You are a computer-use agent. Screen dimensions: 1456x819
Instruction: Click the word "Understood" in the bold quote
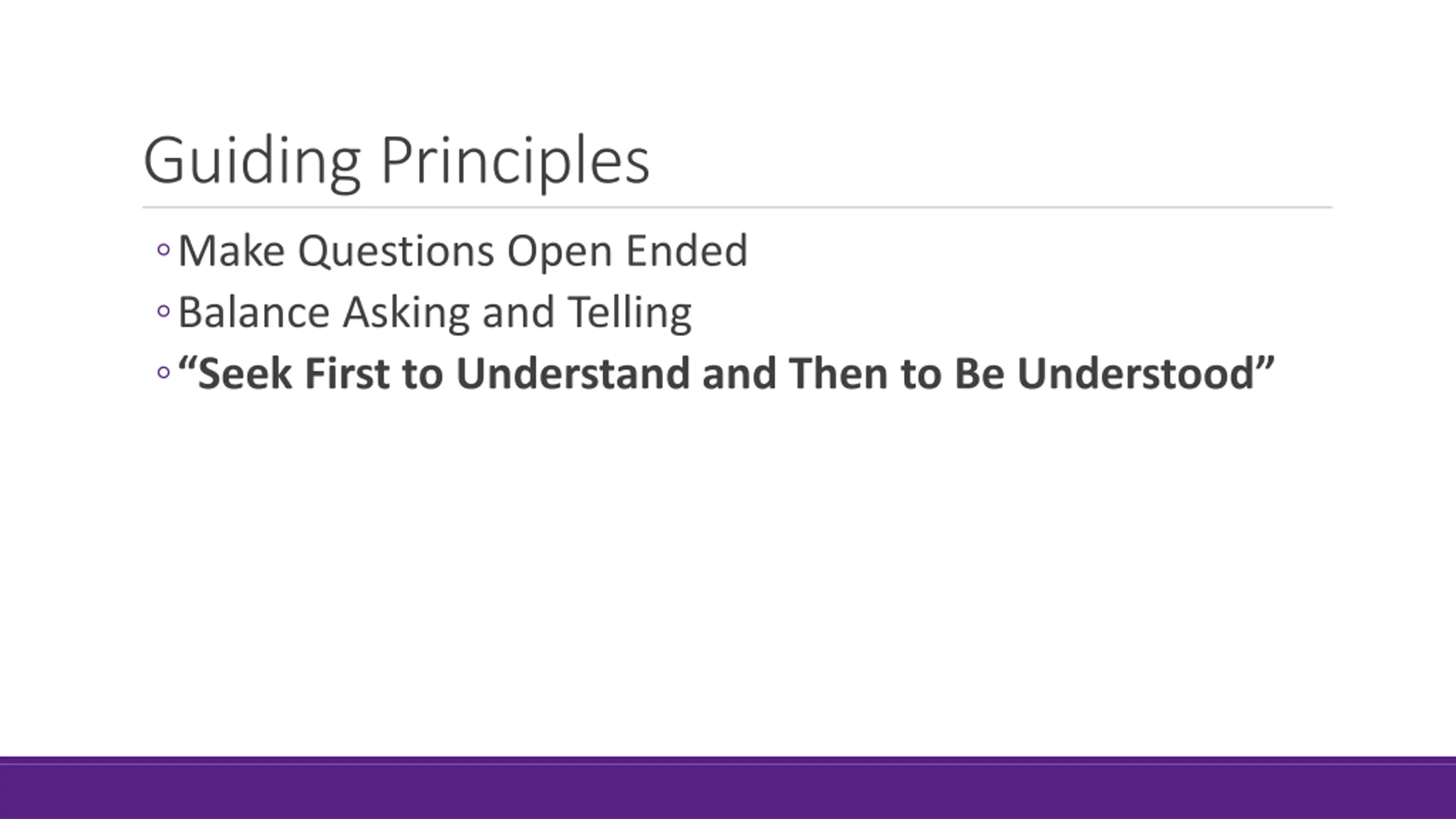pyautogui.click(x=1135, y=374)
